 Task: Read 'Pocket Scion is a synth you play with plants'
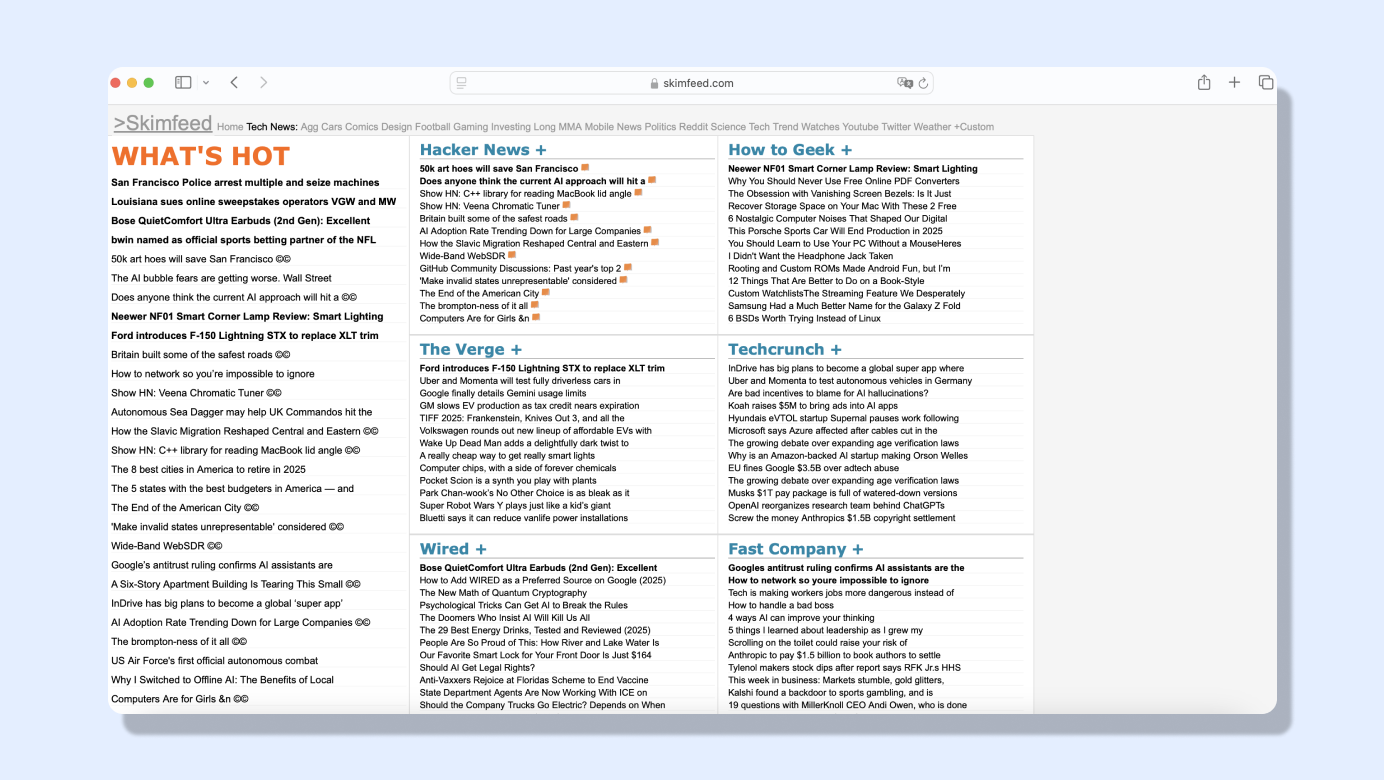coord(508,481)
